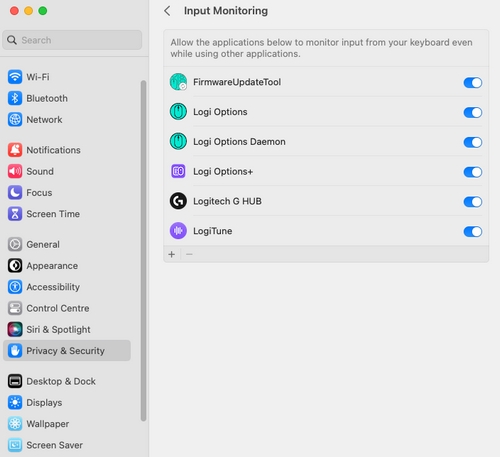The image size is (500, 457).
Task: Remove application with minus button
Action: click(189, 254)
